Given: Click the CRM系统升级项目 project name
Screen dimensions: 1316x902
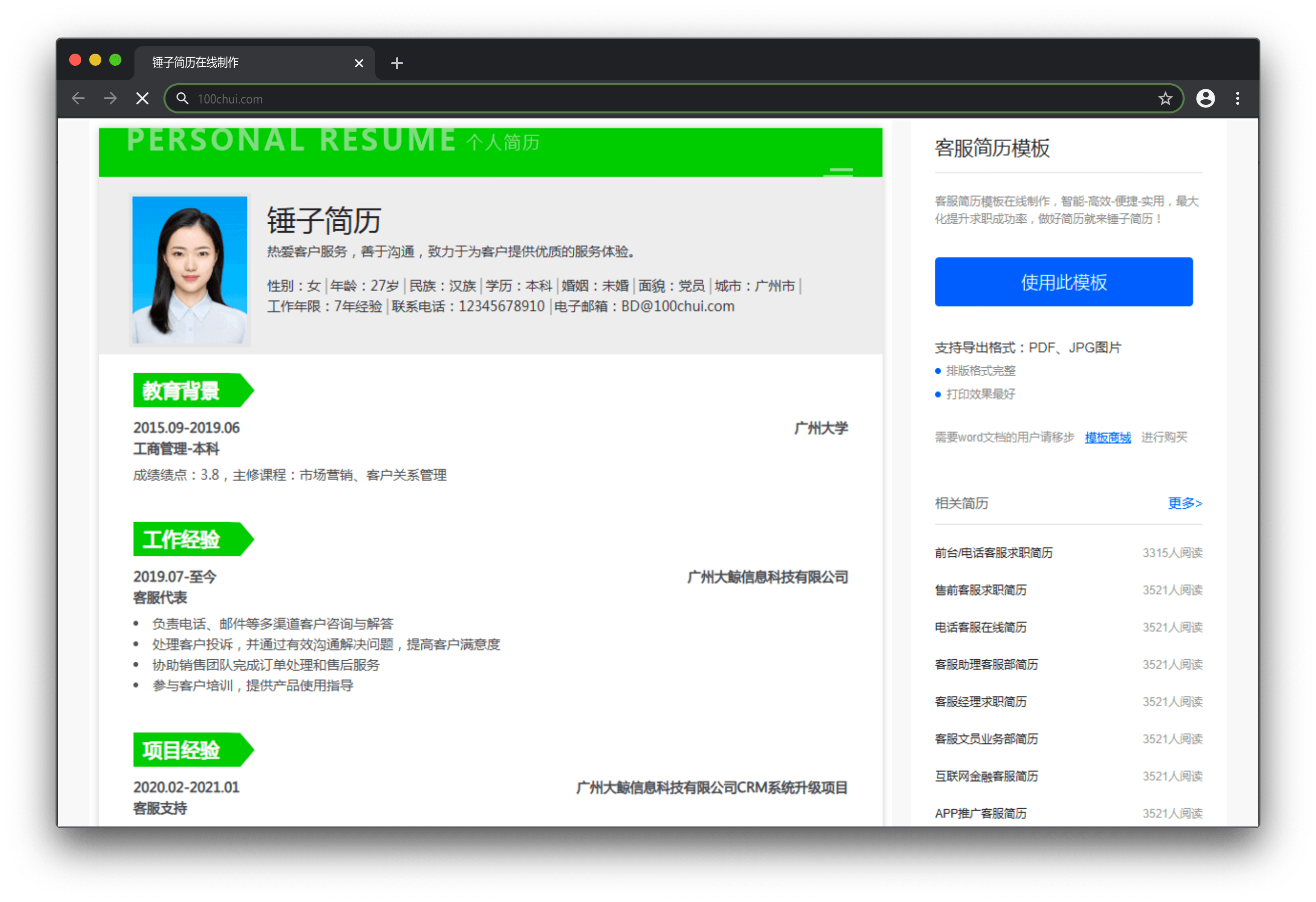Looking at the screenshot, I should point(793,788).
